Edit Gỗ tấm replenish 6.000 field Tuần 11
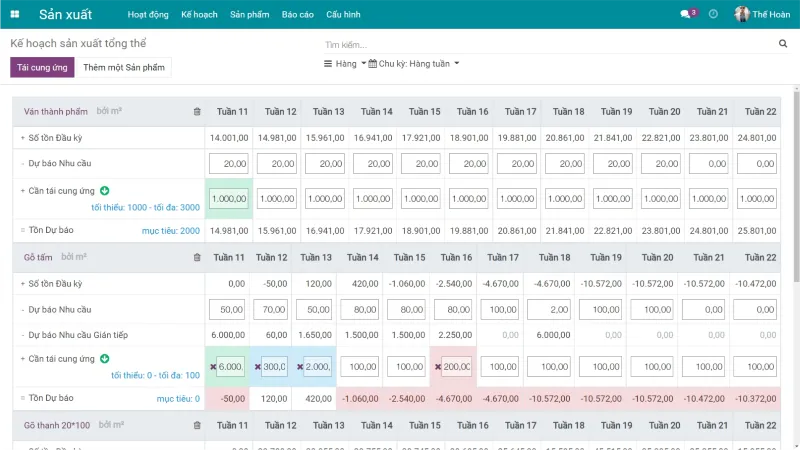 pyautogui.click(x=231, y=367)
